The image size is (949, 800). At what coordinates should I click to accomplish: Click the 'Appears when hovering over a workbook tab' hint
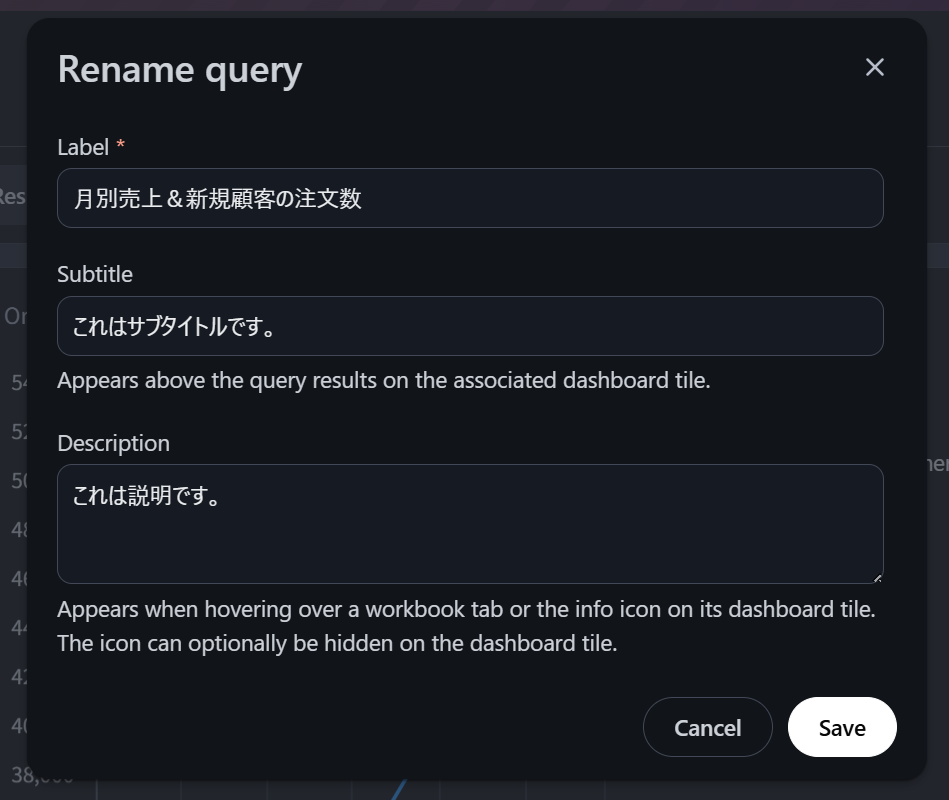pos(467,626)
